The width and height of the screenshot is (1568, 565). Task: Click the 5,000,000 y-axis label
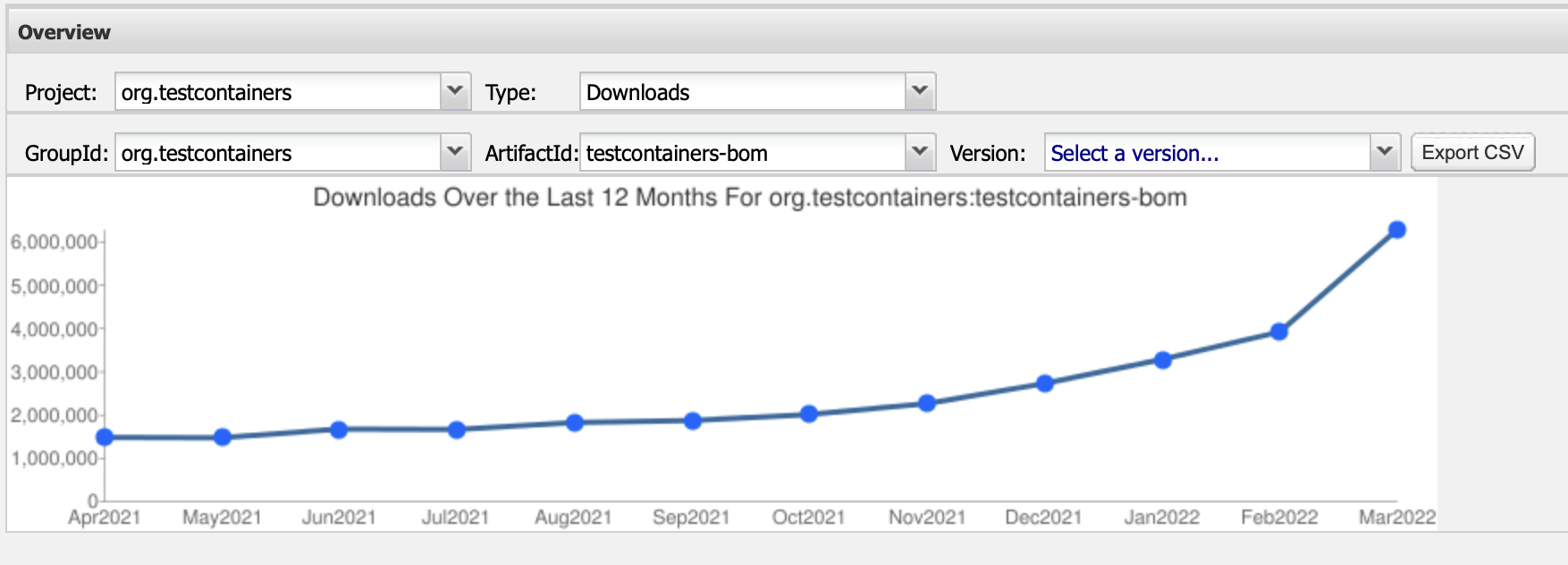click(54, 287)
